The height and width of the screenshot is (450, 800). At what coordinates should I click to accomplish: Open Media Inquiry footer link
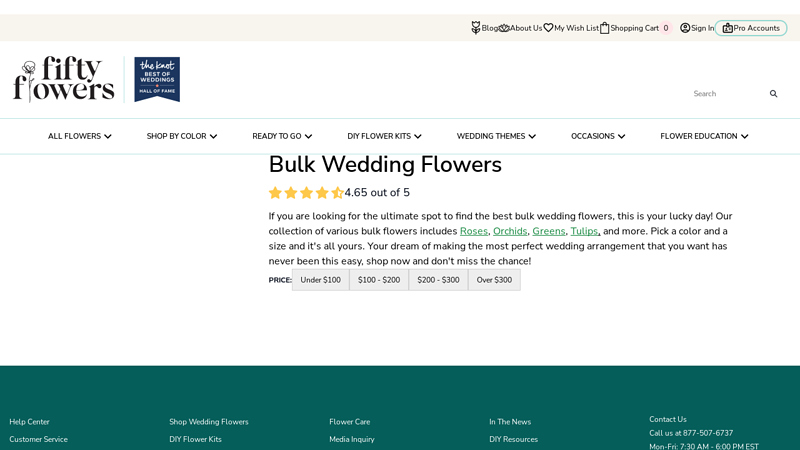(352, 439)
